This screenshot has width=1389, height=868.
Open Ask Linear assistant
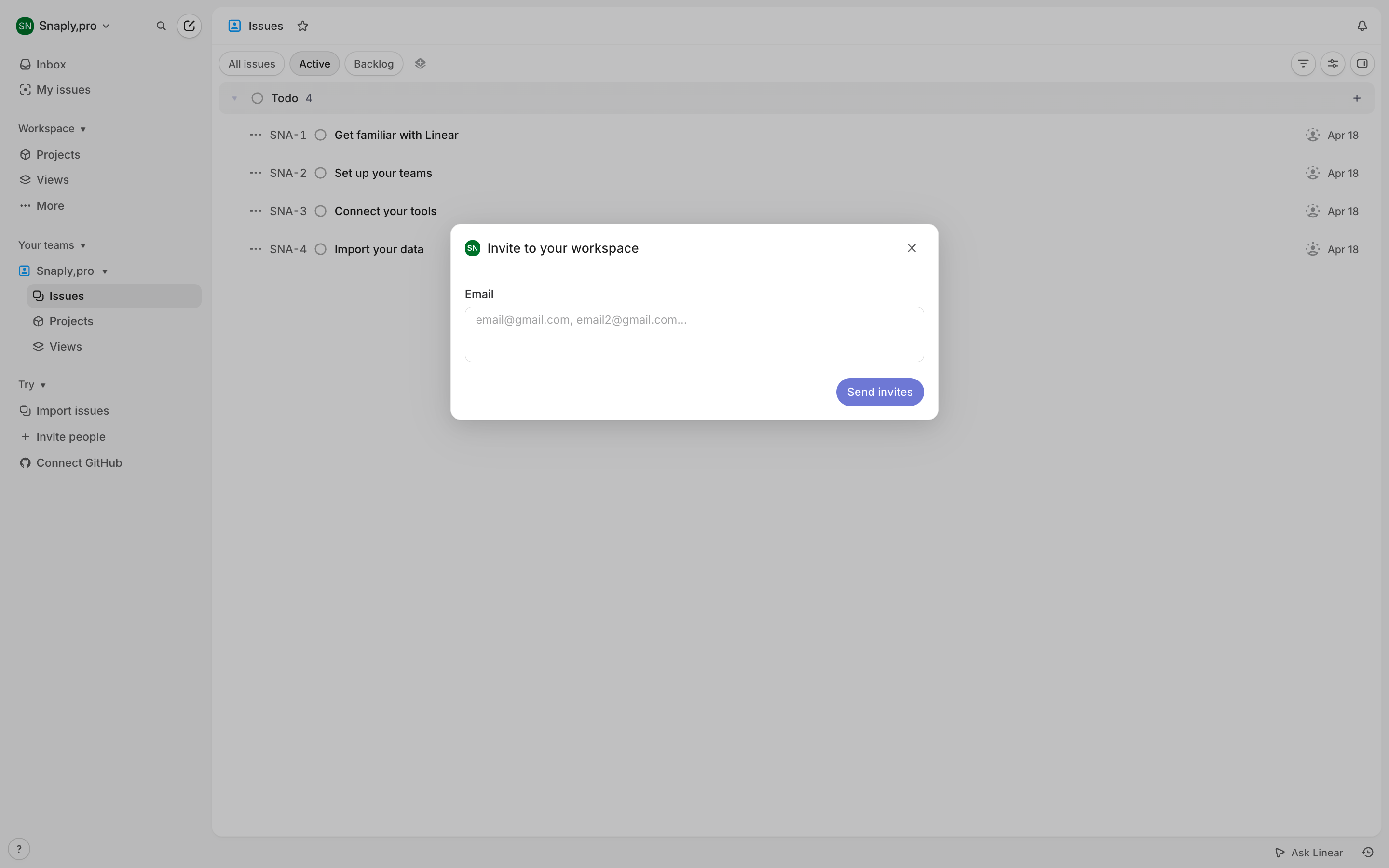pyautogui.click(x=1308, y=853)
